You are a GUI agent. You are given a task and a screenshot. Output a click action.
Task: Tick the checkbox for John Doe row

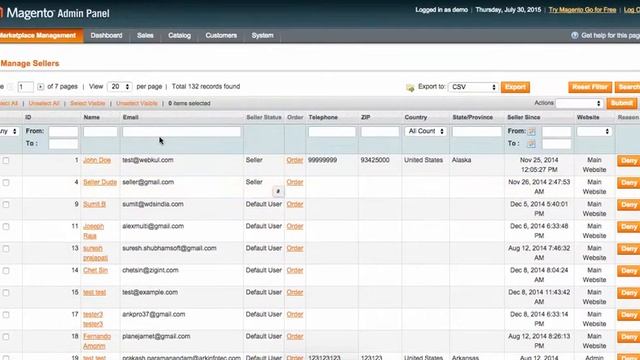pos(6,160)
